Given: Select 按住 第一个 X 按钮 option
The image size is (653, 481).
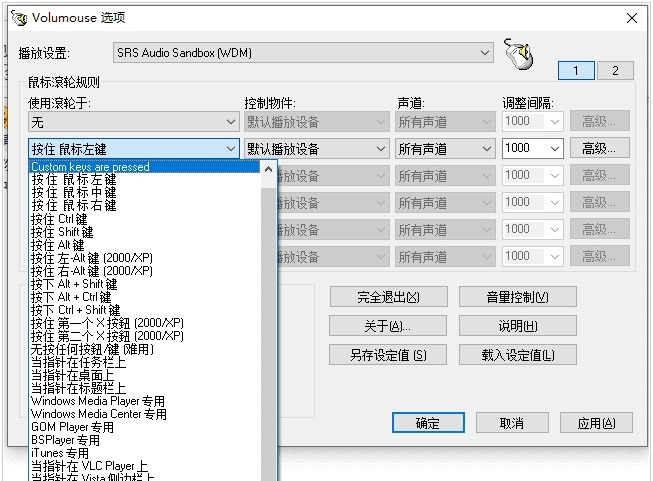Looking at the screenshot, I should [145, 323].
